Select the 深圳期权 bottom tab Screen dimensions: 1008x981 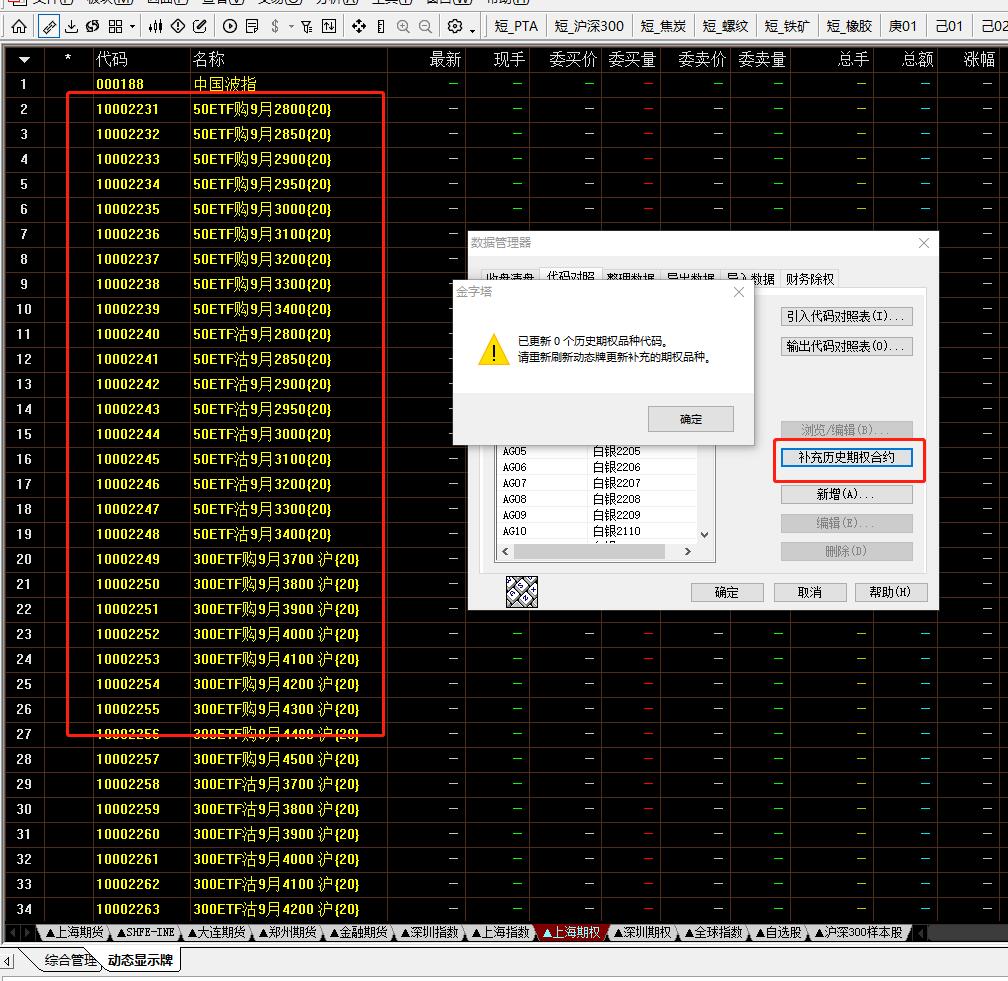[642, 932]
